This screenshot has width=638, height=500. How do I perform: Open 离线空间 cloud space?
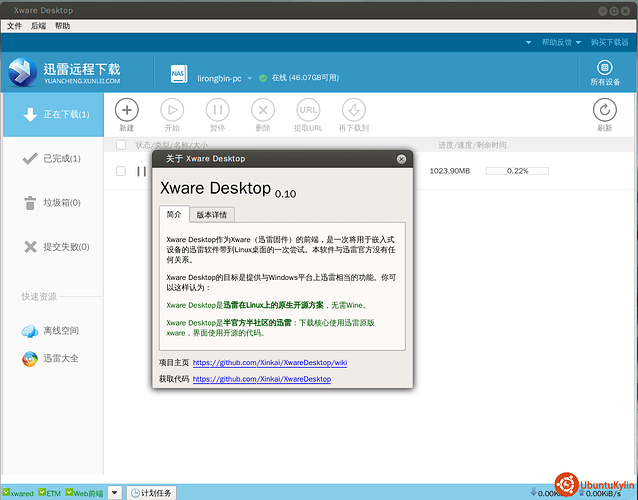(x=50, y=331)
